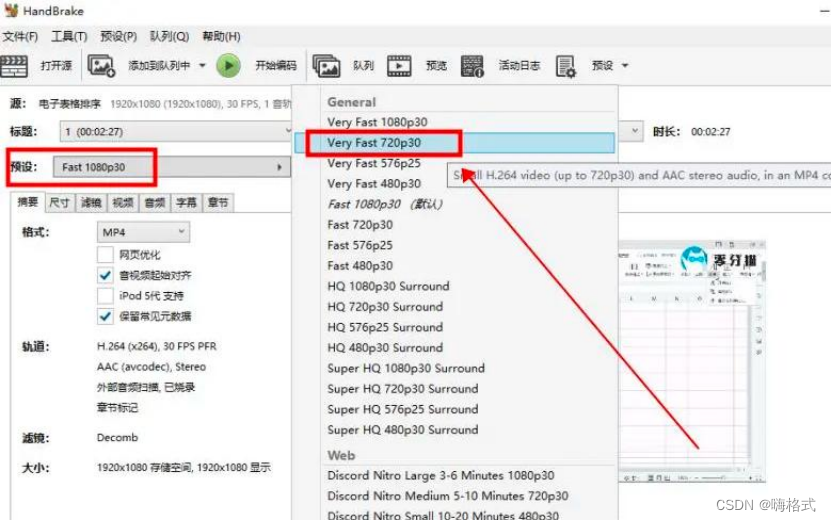Open the 队列(Q) menu
Viewport: 831px width, 521px height.
click(x=169, y=37)
